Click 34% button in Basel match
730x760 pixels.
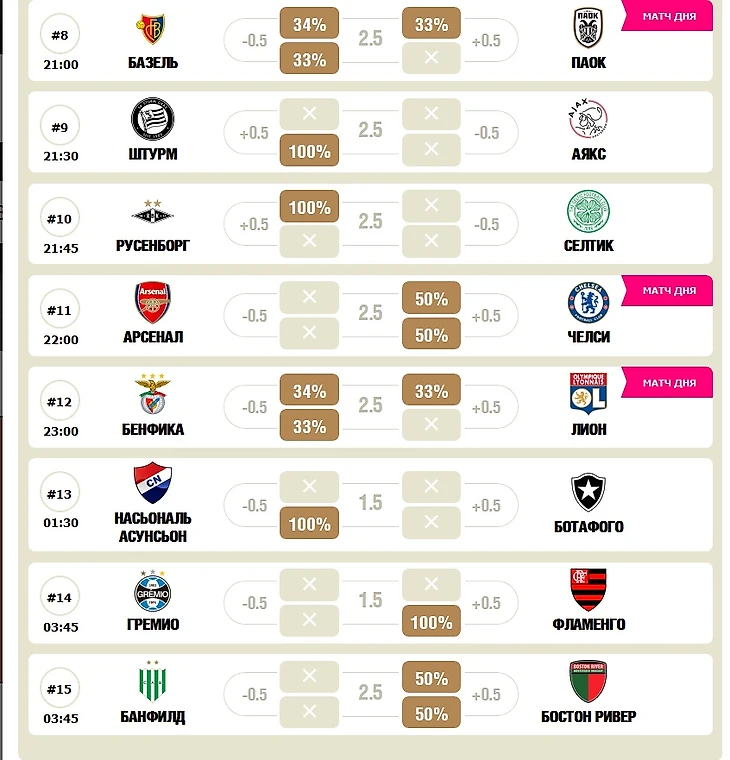[x=309, y=24]
